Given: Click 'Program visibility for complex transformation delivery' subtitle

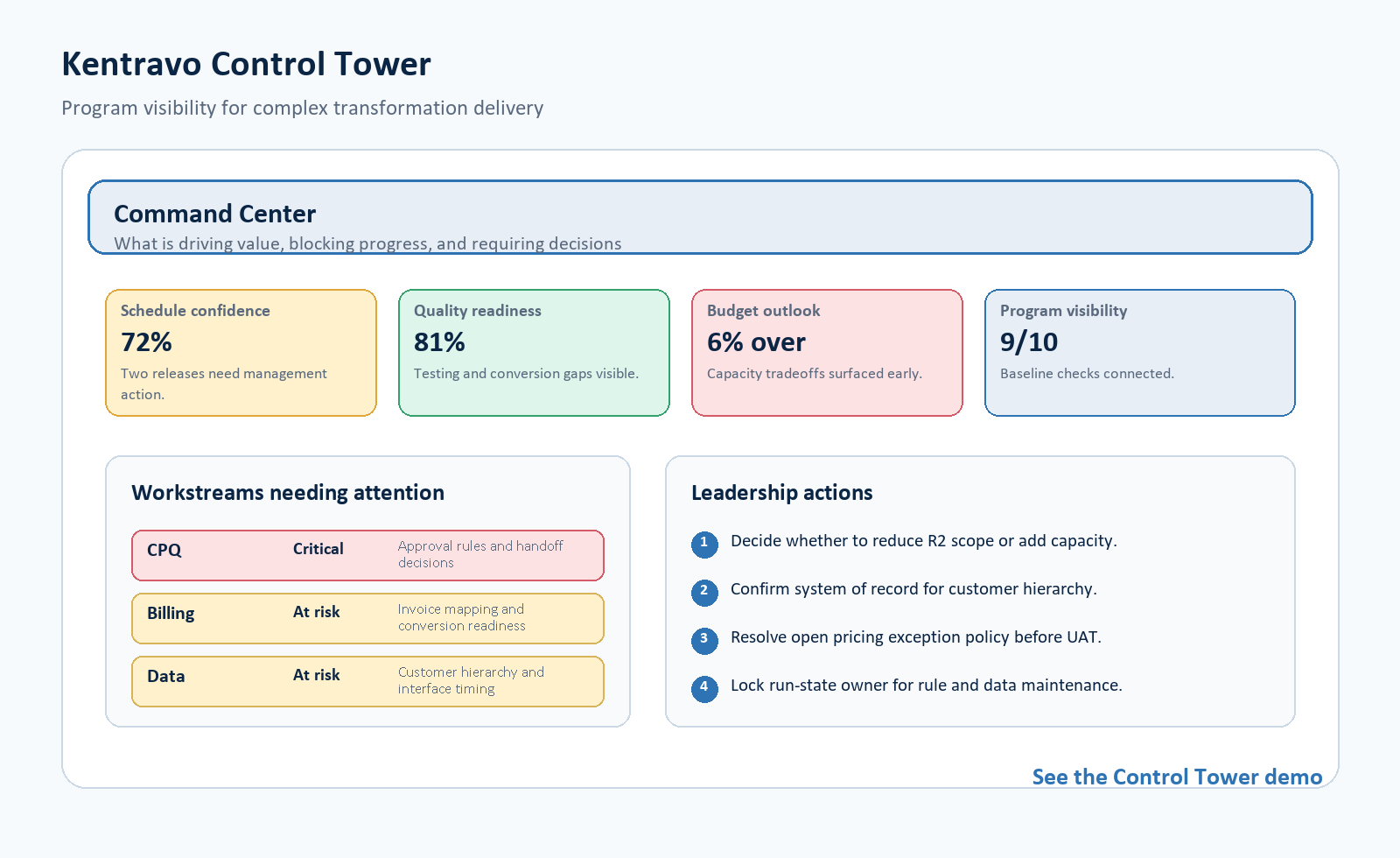Looking at the screenshot, I should (x=302, y=108).
